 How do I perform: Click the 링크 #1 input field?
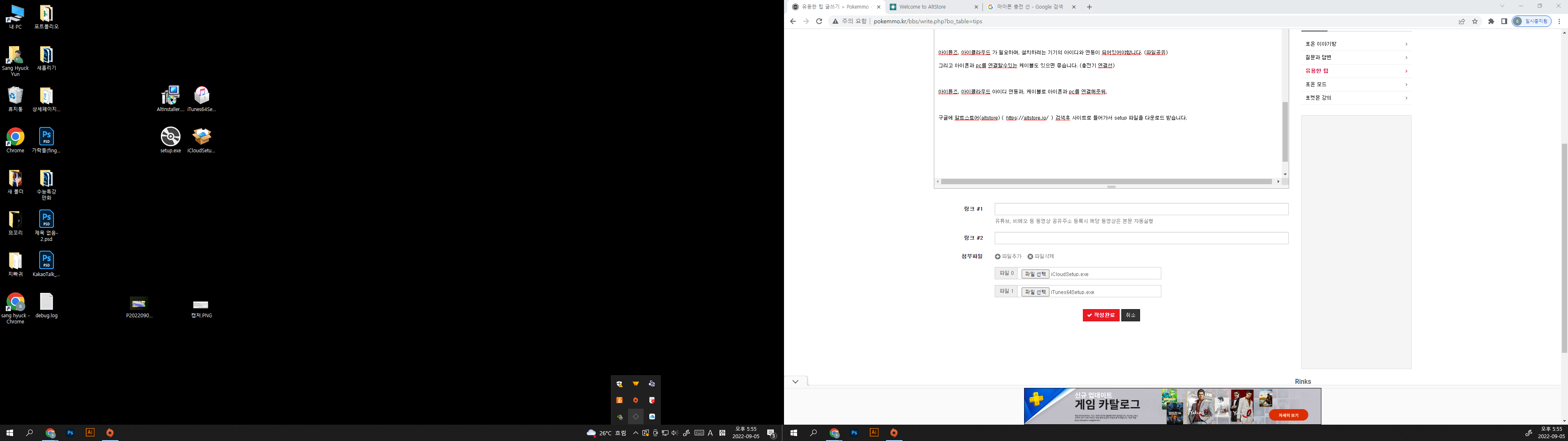[x=1141, y=209]
